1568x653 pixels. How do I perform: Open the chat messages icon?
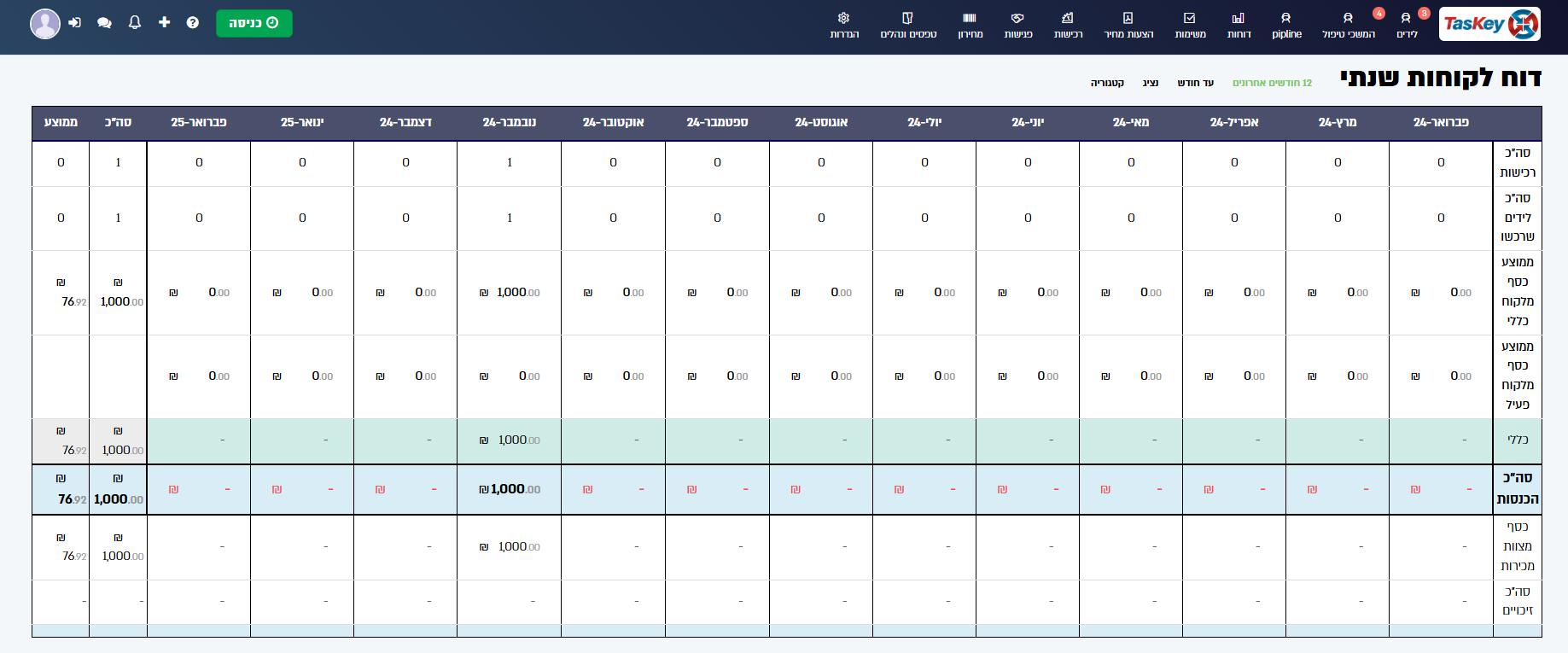coord(104,23)
